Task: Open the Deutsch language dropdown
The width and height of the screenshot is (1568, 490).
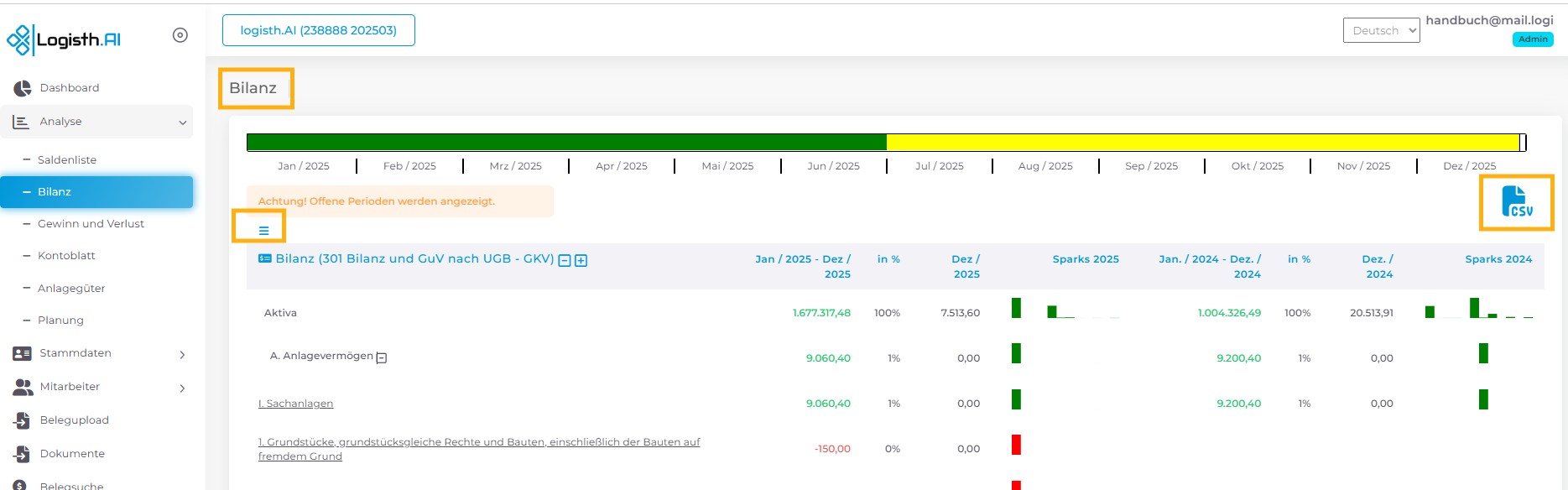Action: pos(1380,30)
